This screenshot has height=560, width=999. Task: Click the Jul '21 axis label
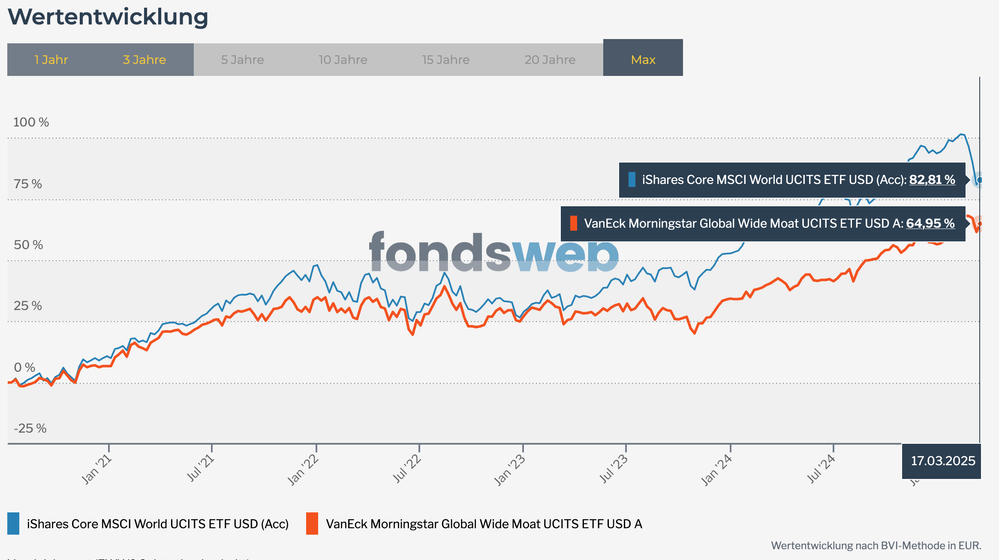(201, 468)
